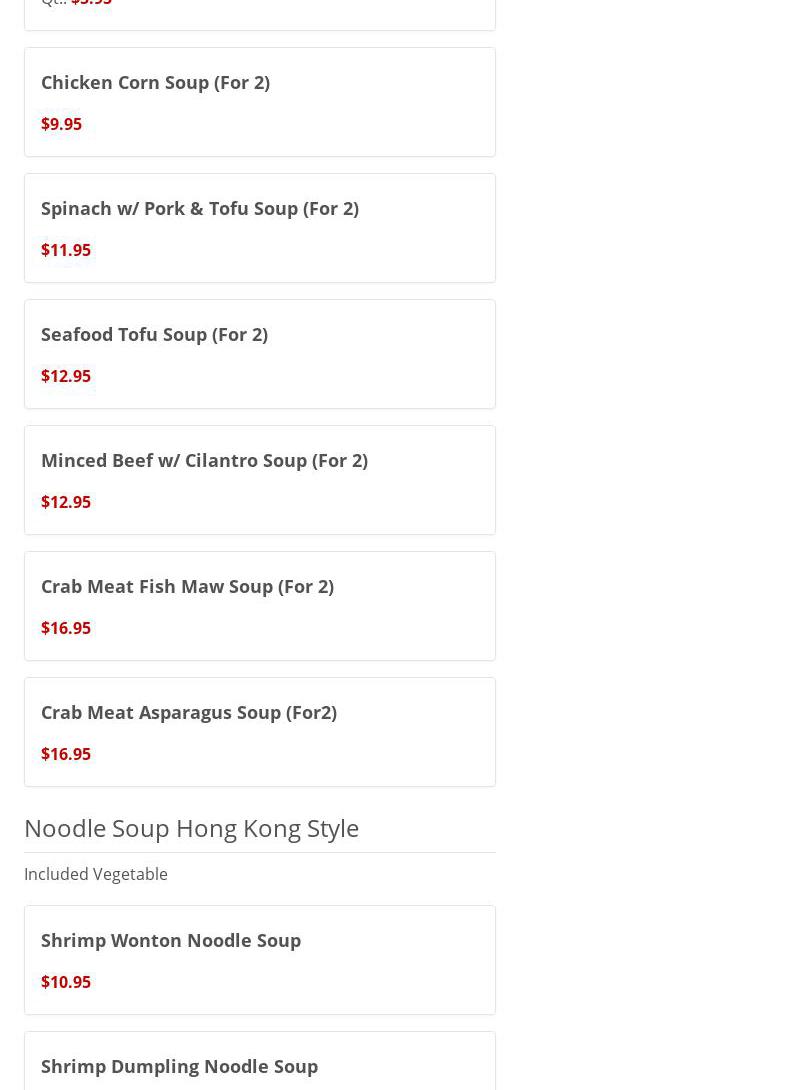The height and width of the screenshot is (1090, 785).
Task: Click the $16.95 price for Fish Maw Soup
Action: pyautogui.click(x=66, y=628)
